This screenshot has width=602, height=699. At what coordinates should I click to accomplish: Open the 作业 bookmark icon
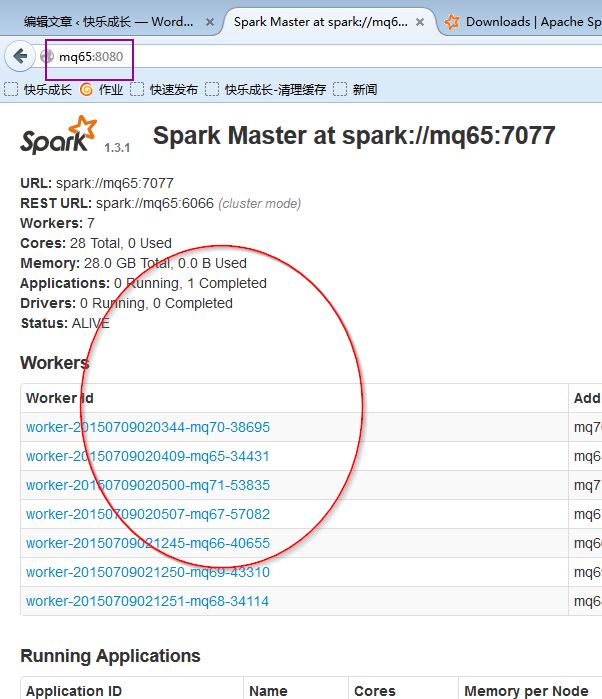87,90
